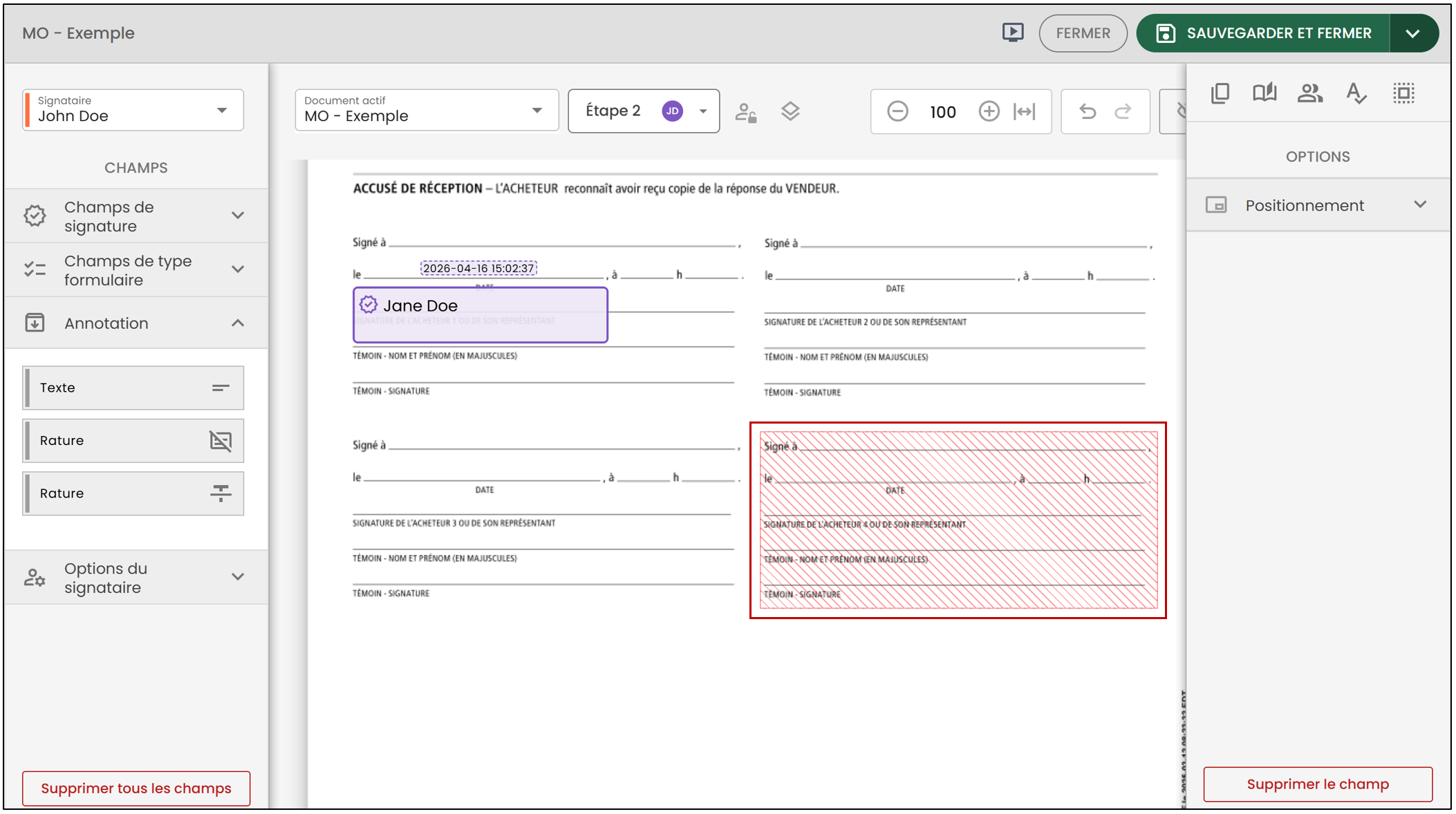This screenshot has height=814, width=1456.
Task: Collapse the Annotation section
Action: [136, 323]
